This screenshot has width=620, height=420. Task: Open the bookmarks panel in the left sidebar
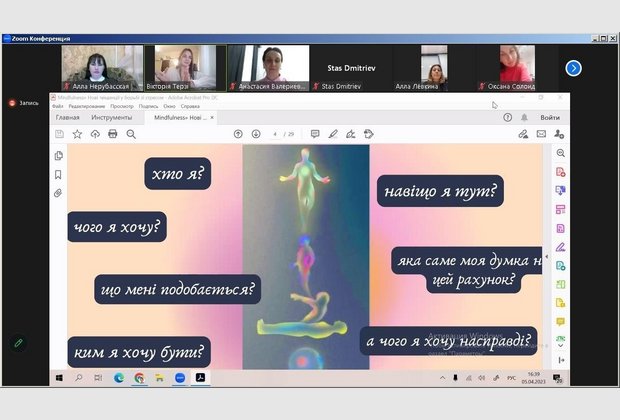point(58,174)
